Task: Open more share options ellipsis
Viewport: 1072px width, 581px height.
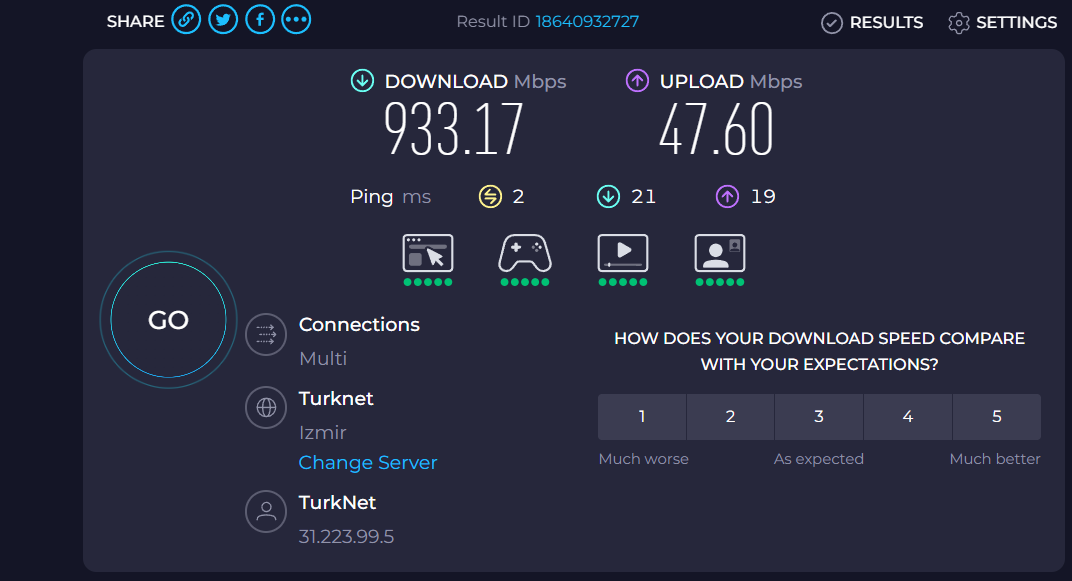Action: tap(296, 20)
